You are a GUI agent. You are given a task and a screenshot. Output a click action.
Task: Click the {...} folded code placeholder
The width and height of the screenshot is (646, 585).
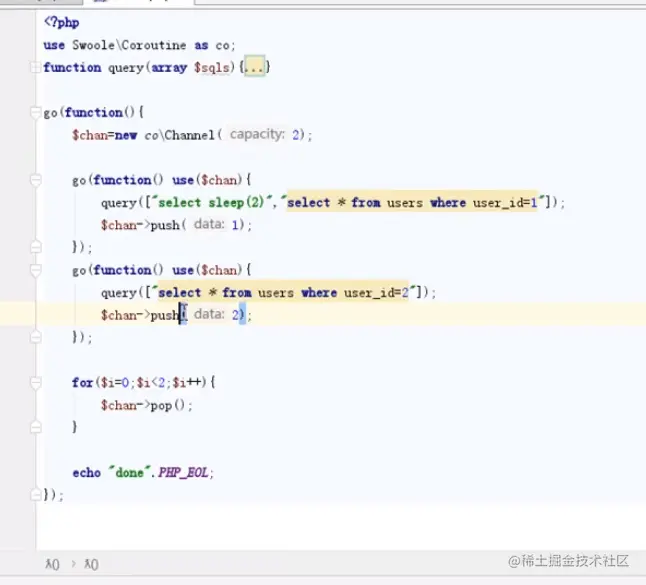(x=255, y=67)
